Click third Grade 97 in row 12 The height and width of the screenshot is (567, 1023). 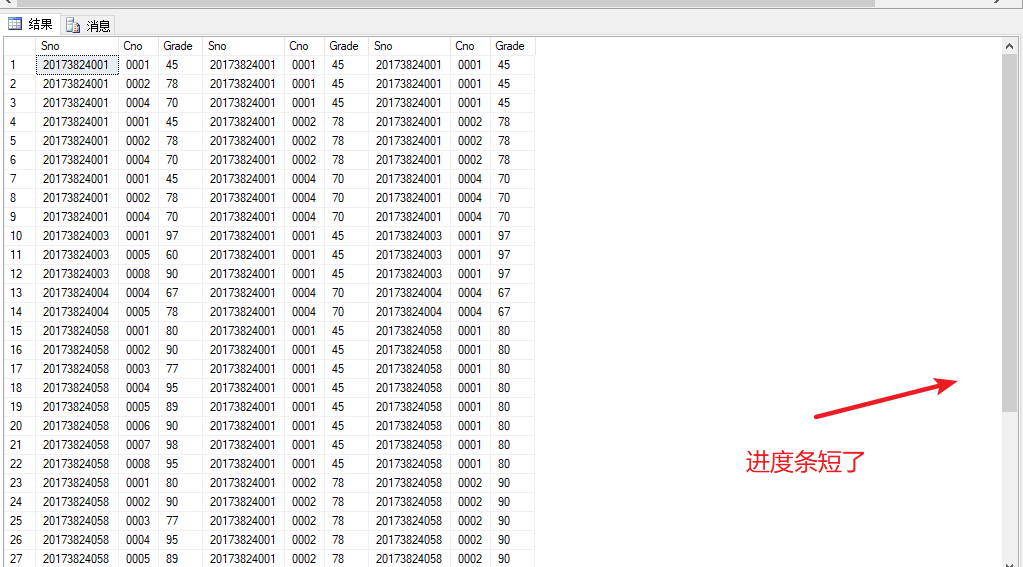(x=513, y=273)
